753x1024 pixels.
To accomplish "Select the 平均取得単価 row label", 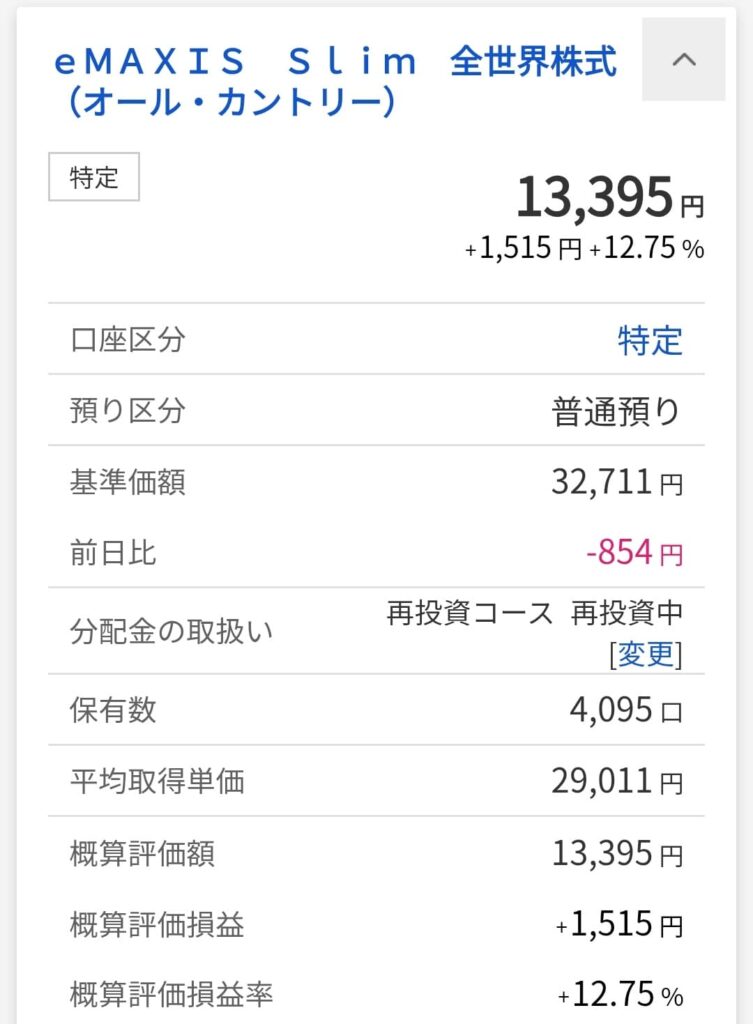I will coord(157,781).
